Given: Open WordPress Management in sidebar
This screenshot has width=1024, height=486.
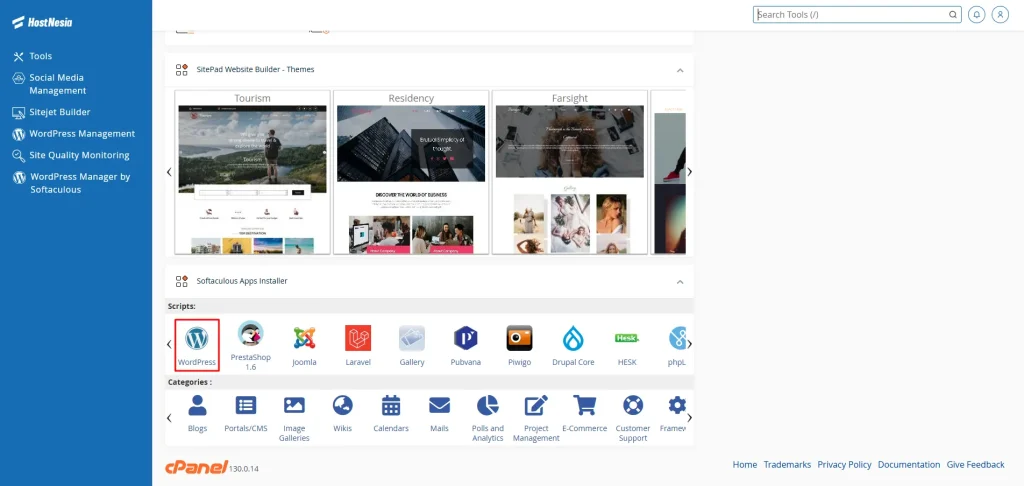Looking at the screenshot, I should click(74, 134).
